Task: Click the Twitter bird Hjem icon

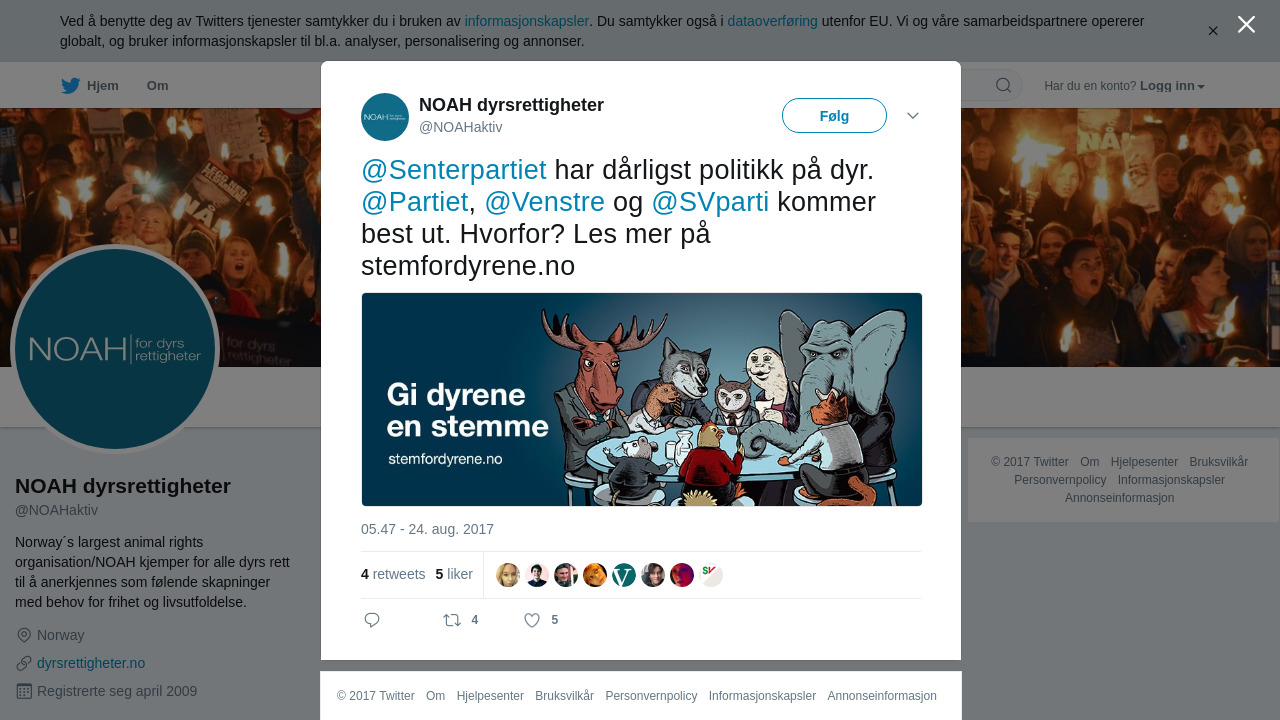Action: point(70,86)
